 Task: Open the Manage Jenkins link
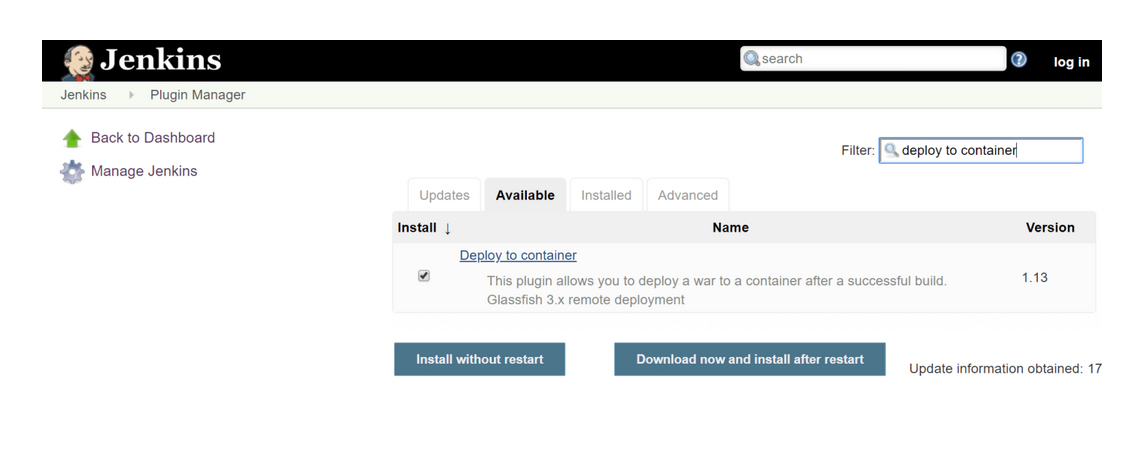coord(144,171)
